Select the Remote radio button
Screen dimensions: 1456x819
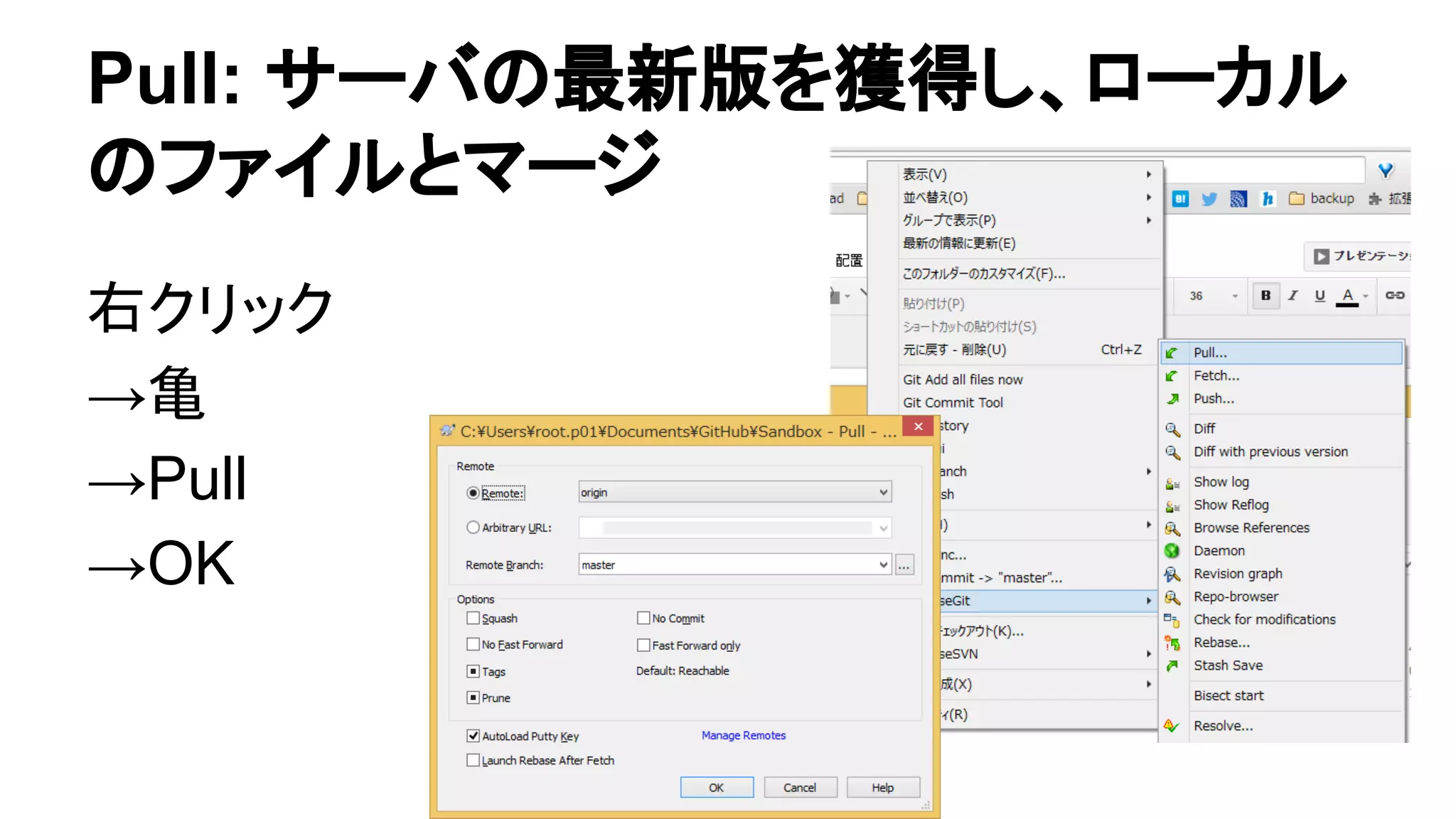point(473,493)
